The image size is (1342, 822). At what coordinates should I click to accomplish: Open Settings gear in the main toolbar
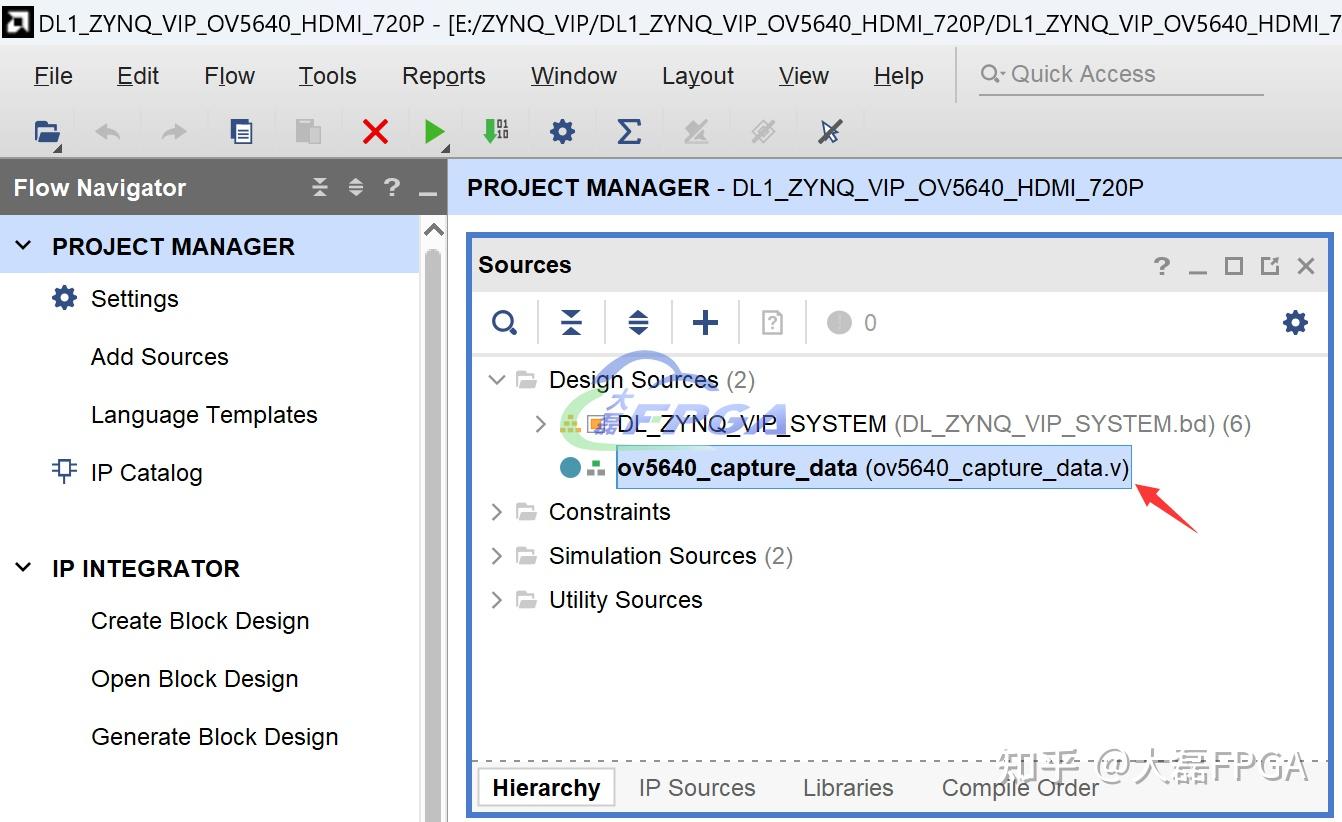pyautogui.click(x=562, y=131)
